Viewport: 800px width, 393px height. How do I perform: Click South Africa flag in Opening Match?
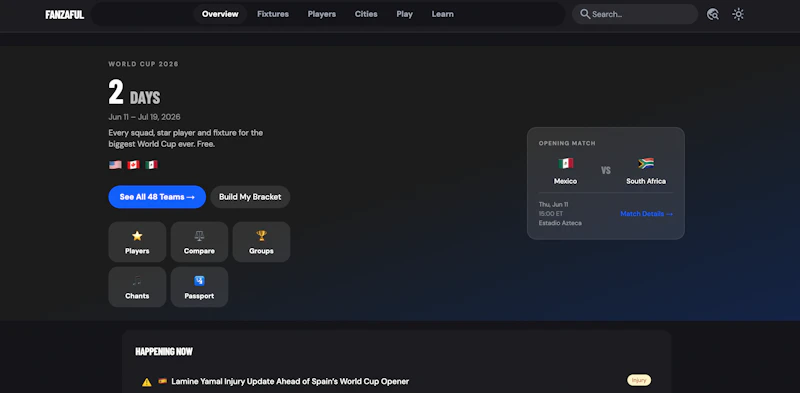click(646, 163)
